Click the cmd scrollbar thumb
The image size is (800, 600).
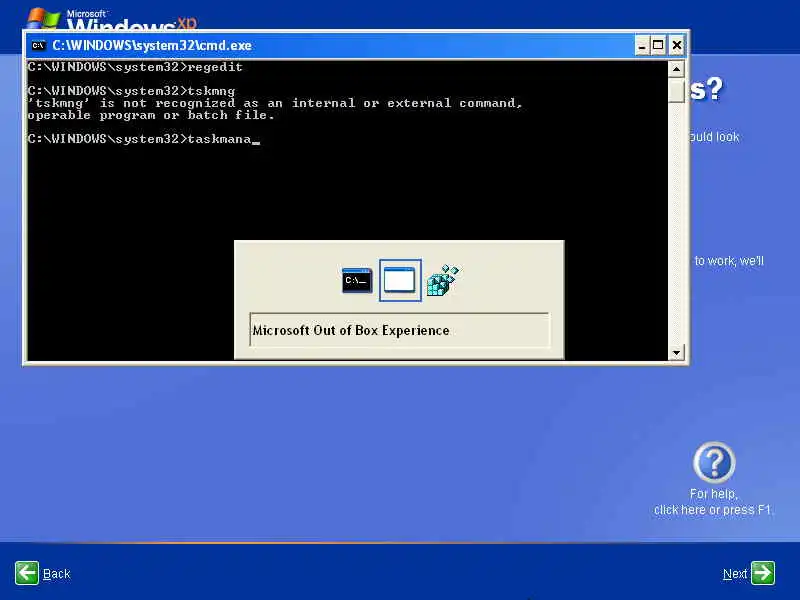[676, 90]
